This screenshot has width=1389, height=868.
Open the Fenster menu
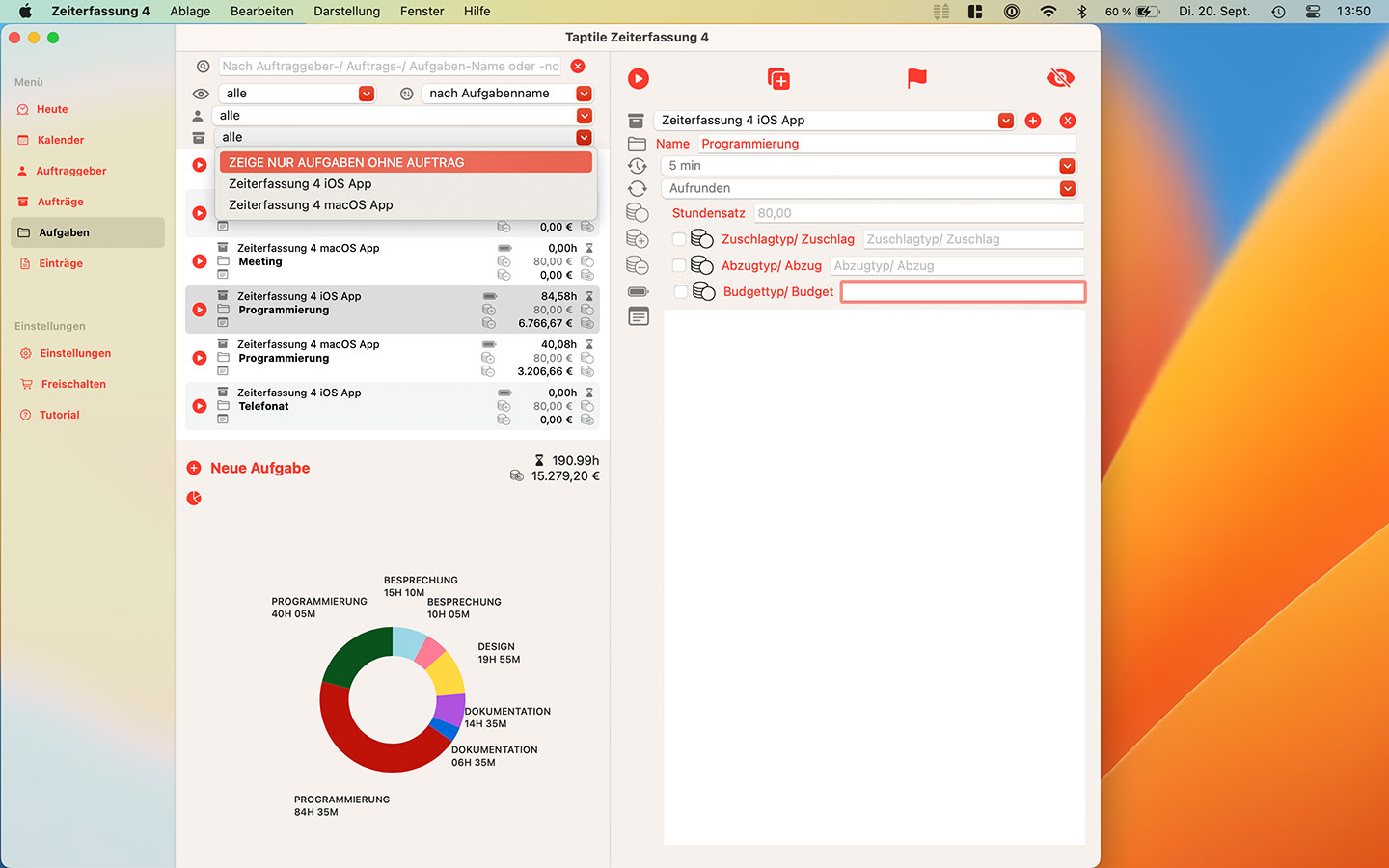point(422,12)
